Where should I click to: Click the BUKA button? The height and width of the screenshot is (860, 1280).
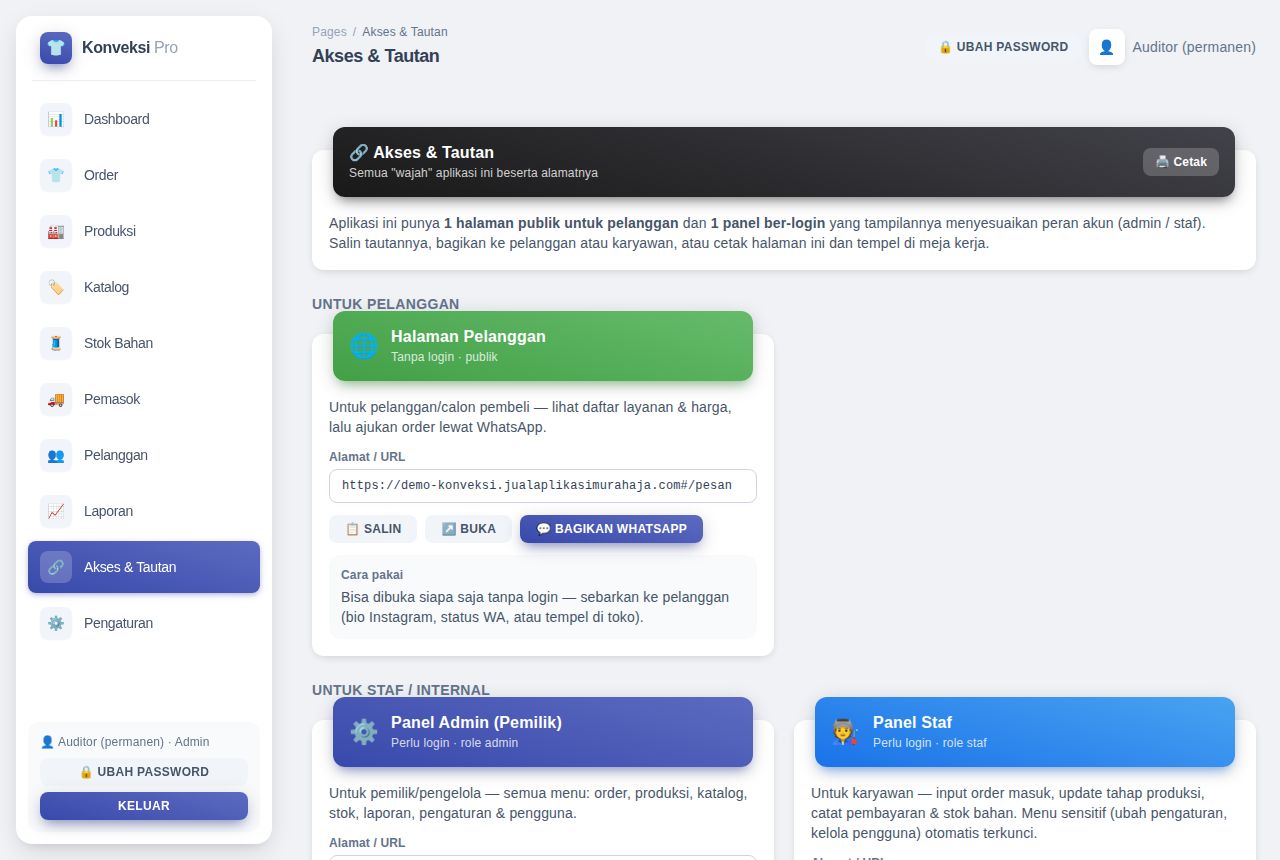[468, 529]
